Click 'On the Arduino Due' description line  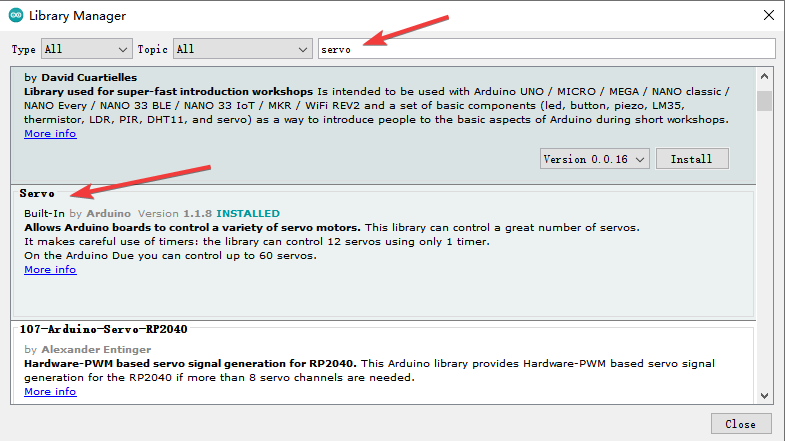pyautogui.click(x=170, y=255)
